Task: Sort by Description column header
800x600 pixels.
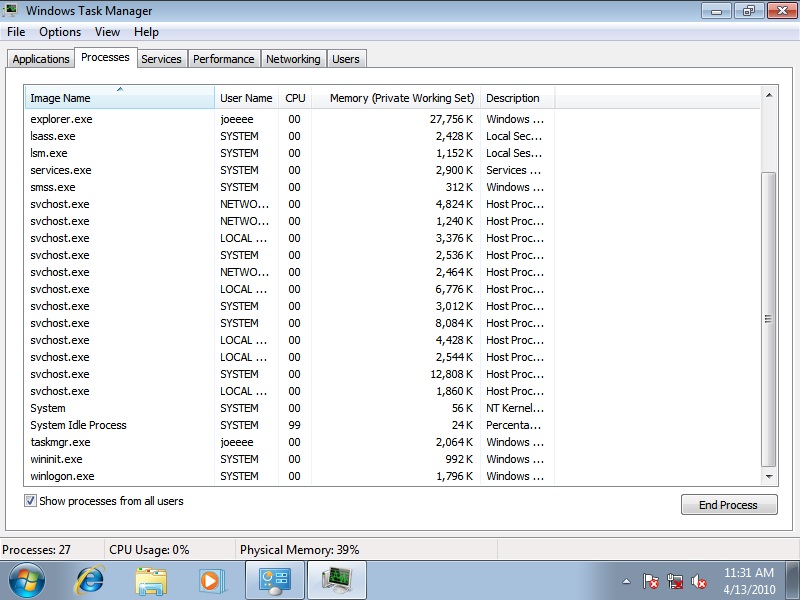Action: coord(517,97)
